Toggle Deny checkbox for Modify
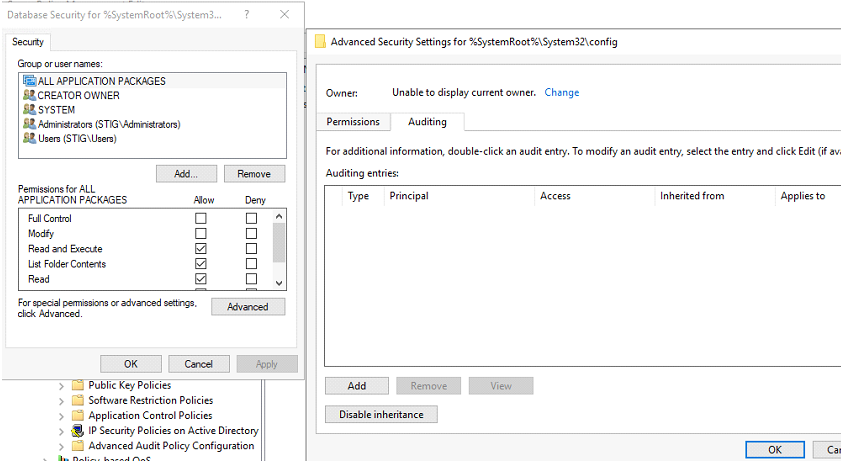Viewport: 841px width, 461px height. pyautogui.click(x=251, y=233)
